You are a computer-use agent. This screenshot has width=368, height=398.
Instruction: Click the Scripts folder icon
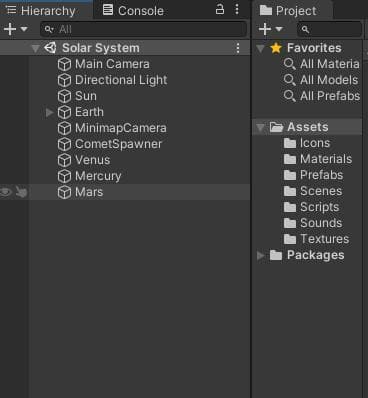pyautogui.click(x=290, y=207)
